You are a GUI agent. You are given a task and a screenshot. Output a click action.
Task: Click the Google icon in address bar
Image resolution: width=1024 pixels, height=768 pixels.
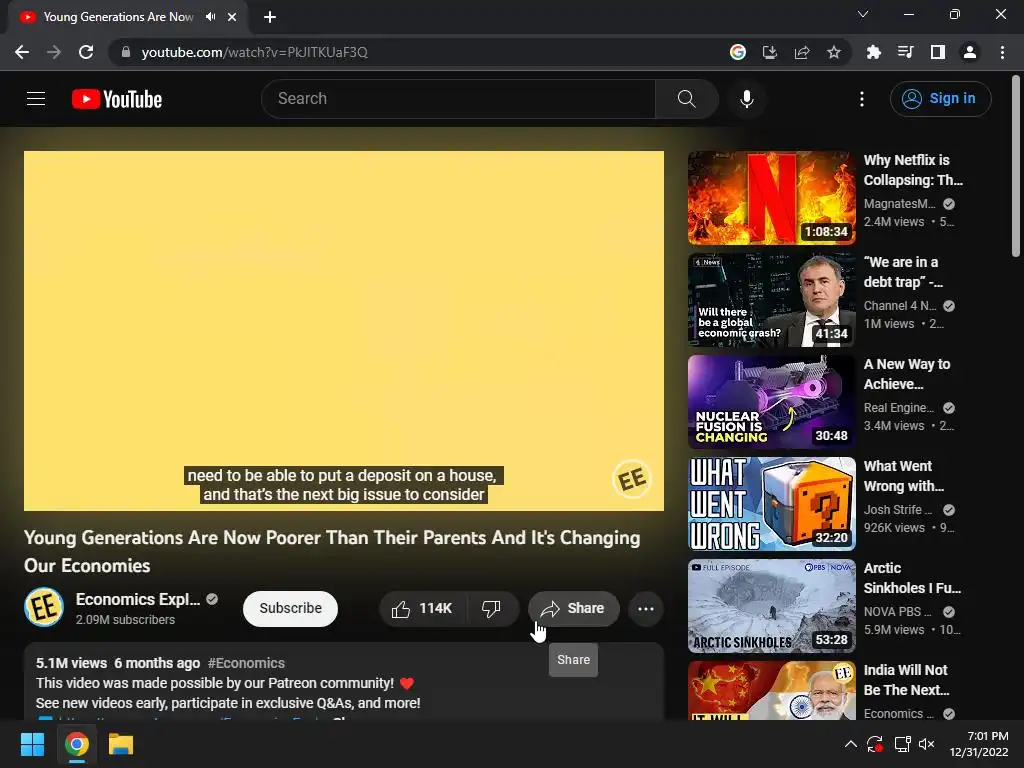738,52
